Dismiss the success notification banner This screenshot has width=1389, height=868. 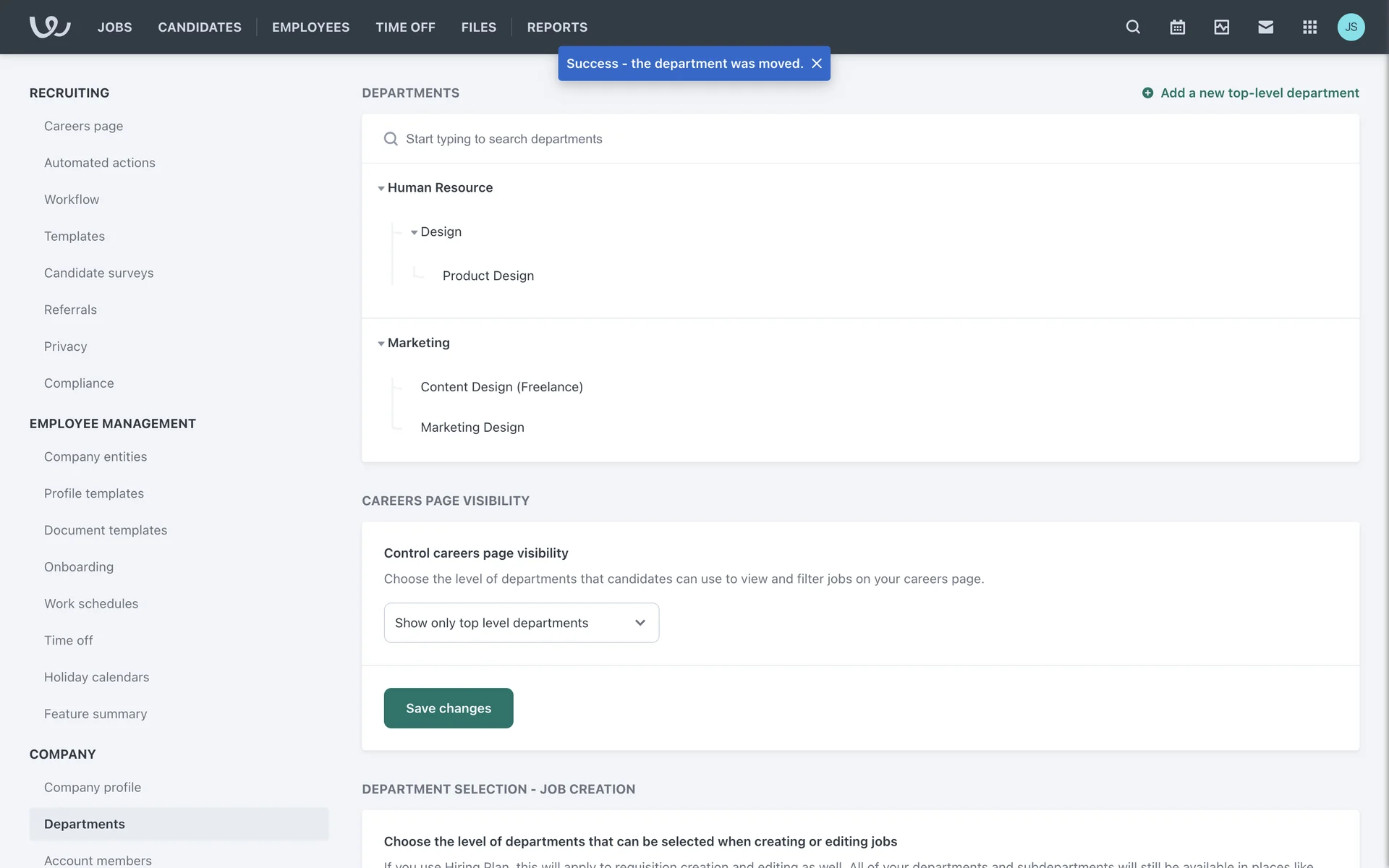tap(817, 64)
